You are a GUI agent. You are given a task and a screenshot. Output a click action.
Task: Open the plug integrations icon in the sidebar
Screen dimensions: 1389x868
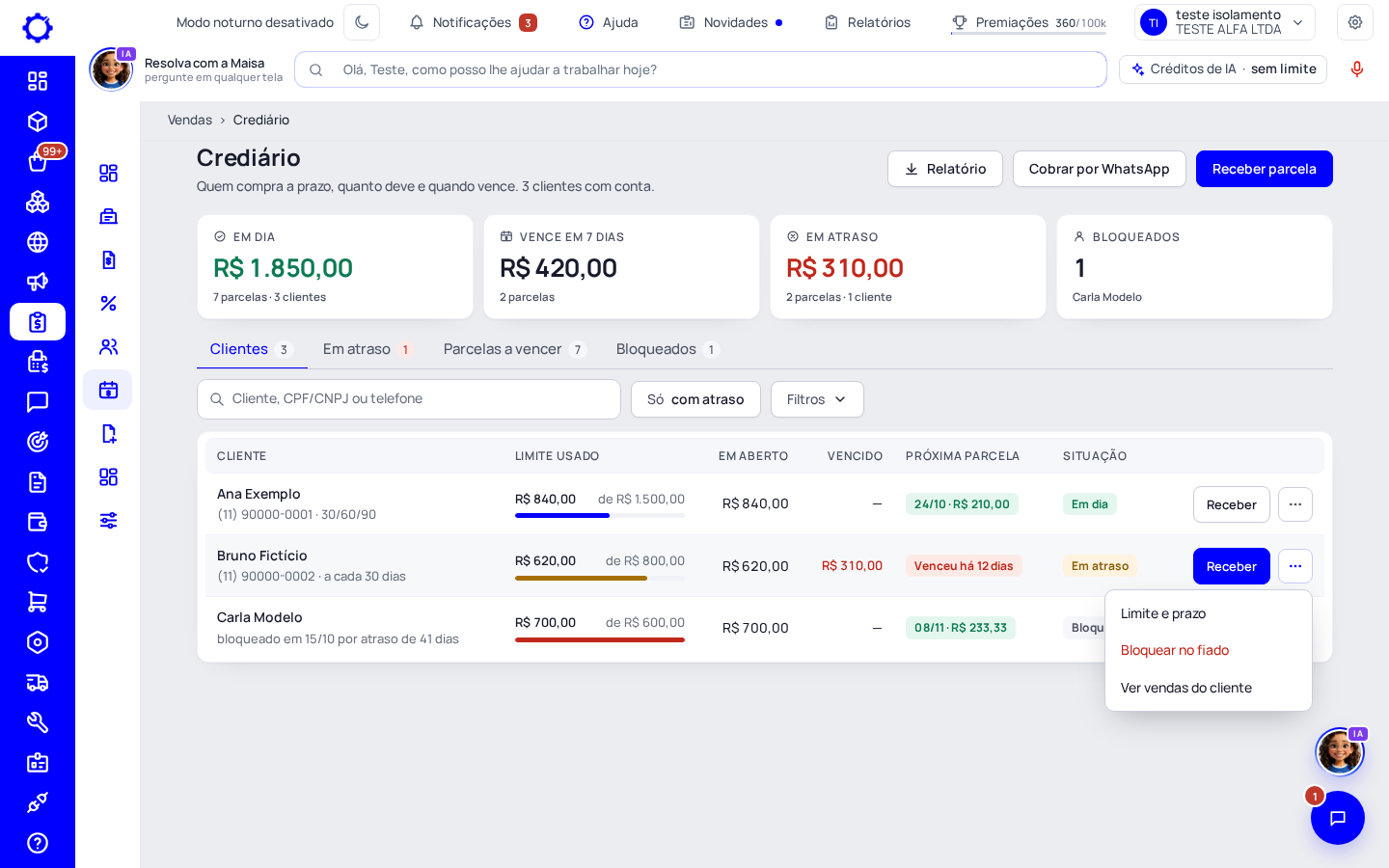click(38, 802)
